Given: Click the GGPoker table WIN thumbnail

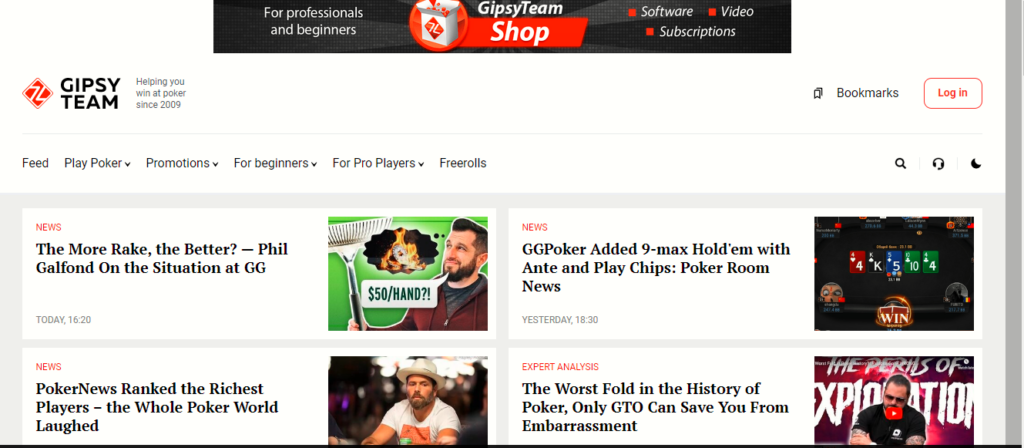Looking at the screenshot, I should 894,274.
